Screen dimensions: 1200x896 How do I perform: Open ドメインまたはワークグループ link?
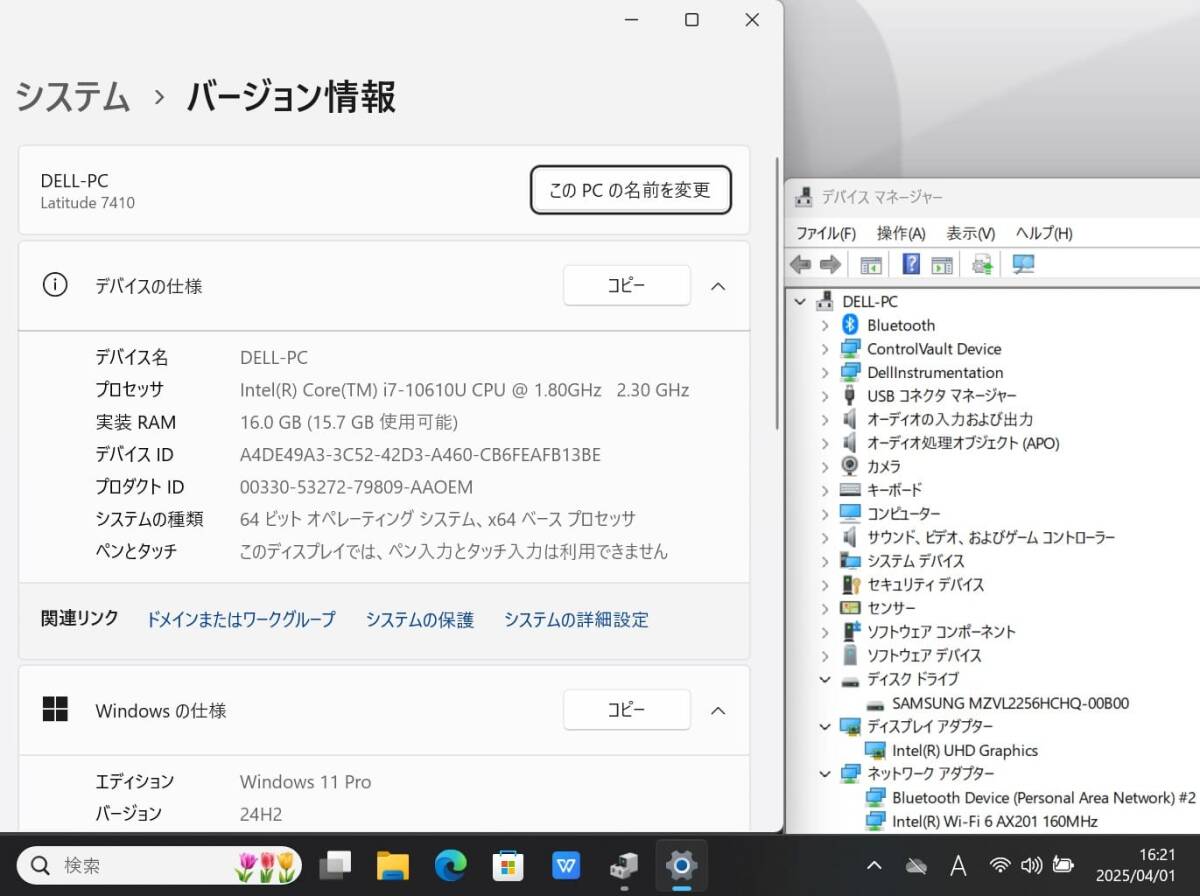pos(241,620)
